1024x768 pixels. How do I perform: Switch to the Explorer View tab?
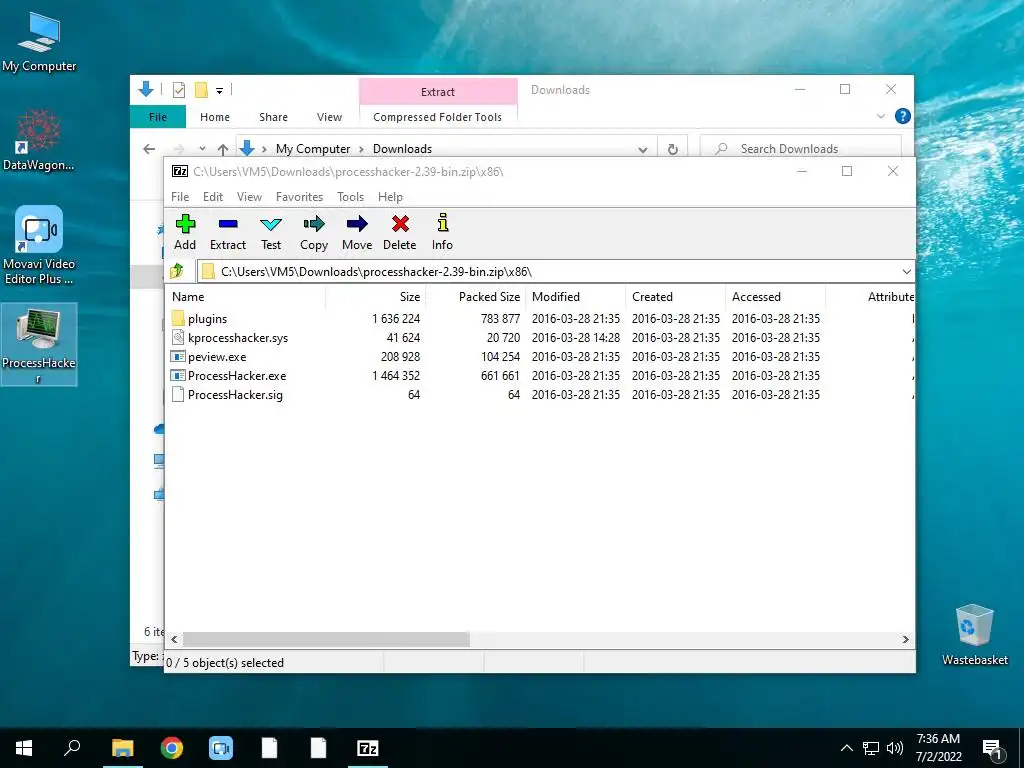pyautogui.click(x=329, y=117)
